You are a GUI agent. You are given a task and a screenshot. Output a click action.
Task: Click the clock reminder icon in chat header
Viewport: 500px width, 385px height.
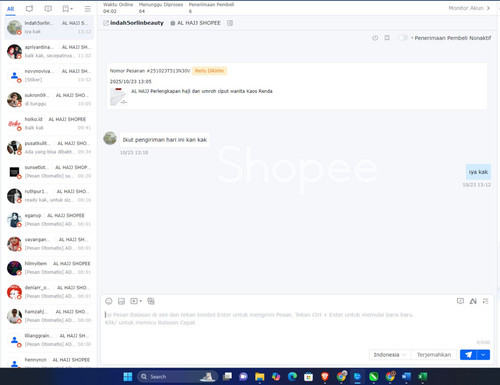pyautogui.click(x=375, y=38)
